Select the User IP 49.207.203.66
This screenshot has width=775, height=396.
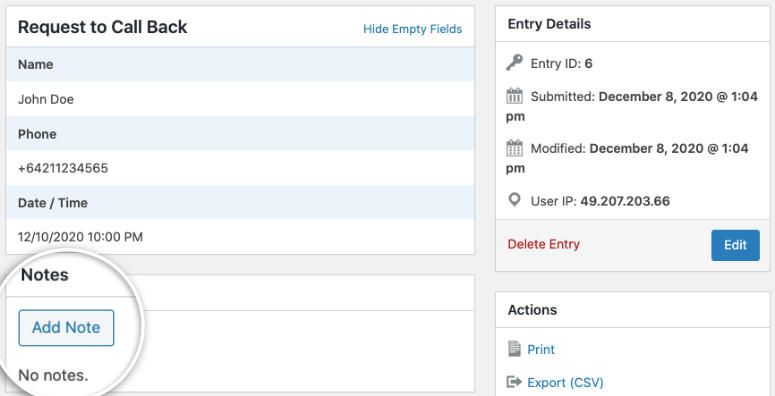[625, 201]
